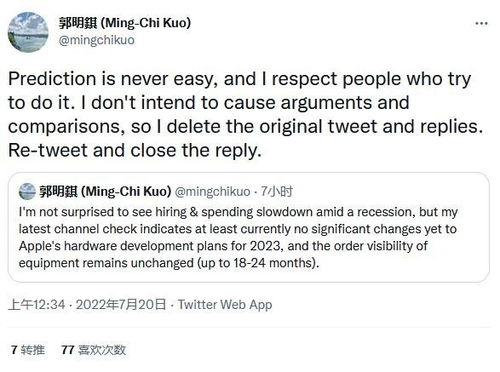Open the quoted tweet author name
The image size is (500, 372).
click(105, 191)
